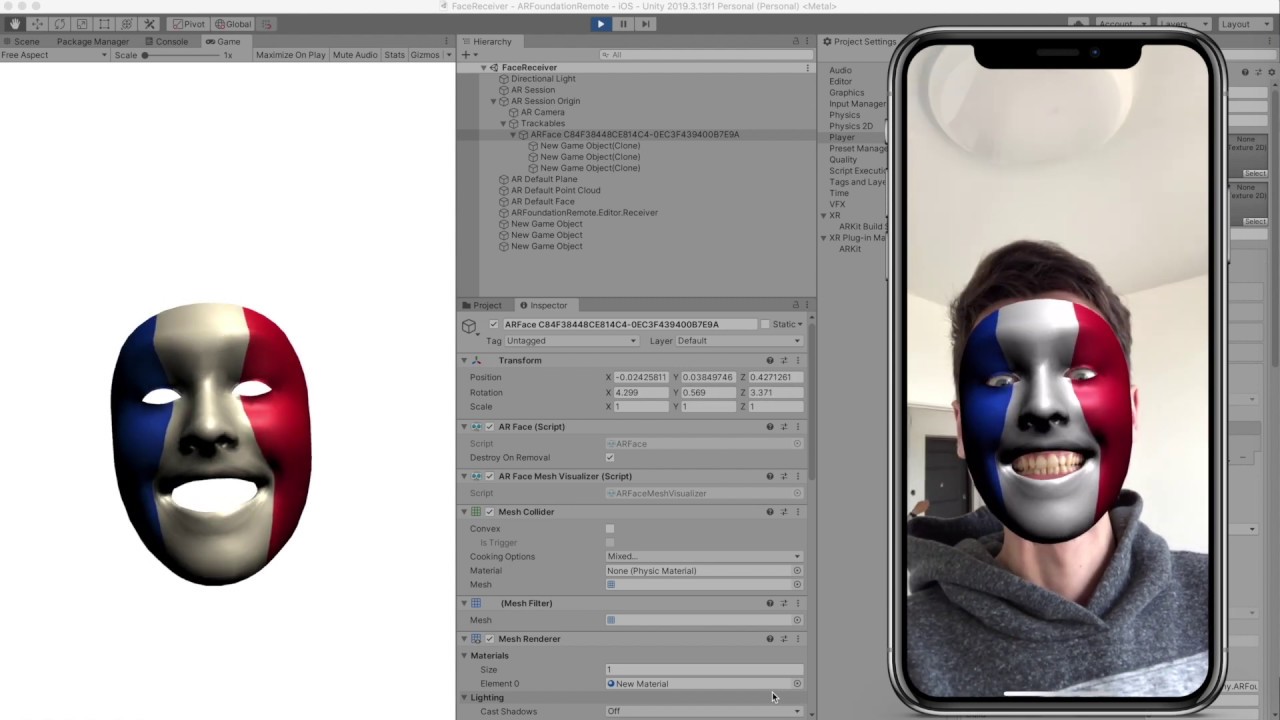
Task: Open Transform component preset icon
Action: pos(783,360)
